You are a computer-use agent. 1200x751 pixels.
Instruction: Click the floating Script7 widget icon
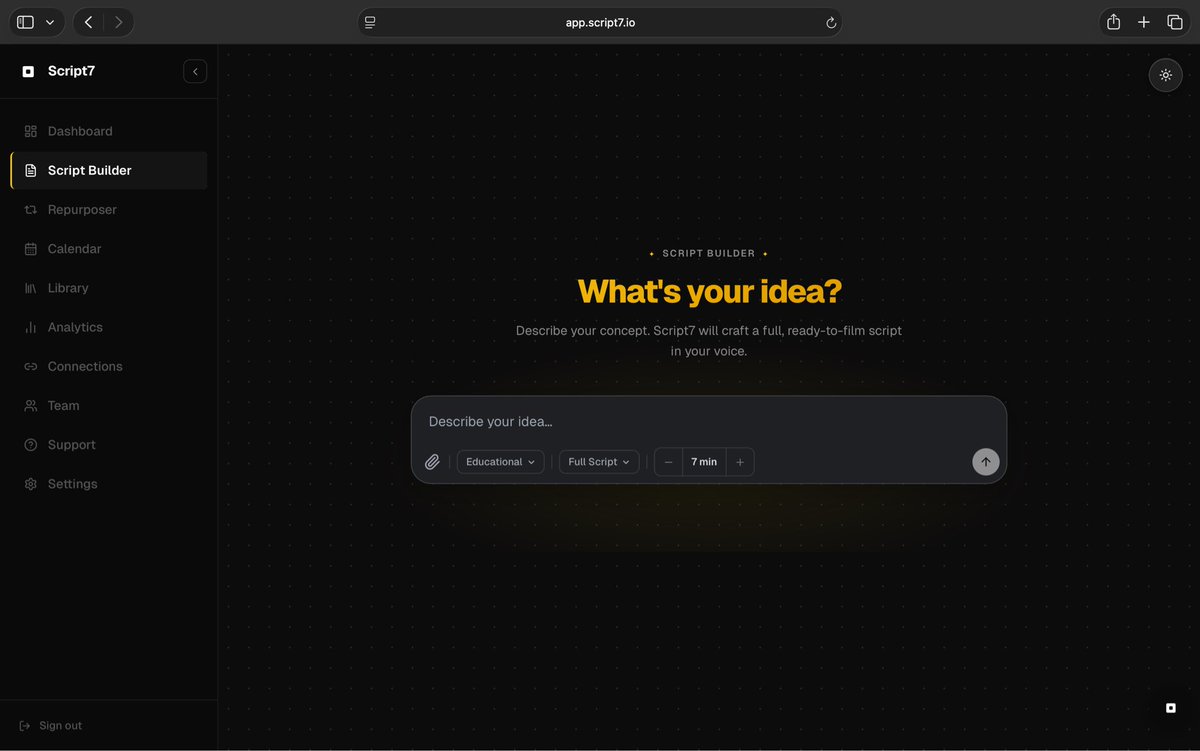pyautogui.click(x=1171, y=708)
